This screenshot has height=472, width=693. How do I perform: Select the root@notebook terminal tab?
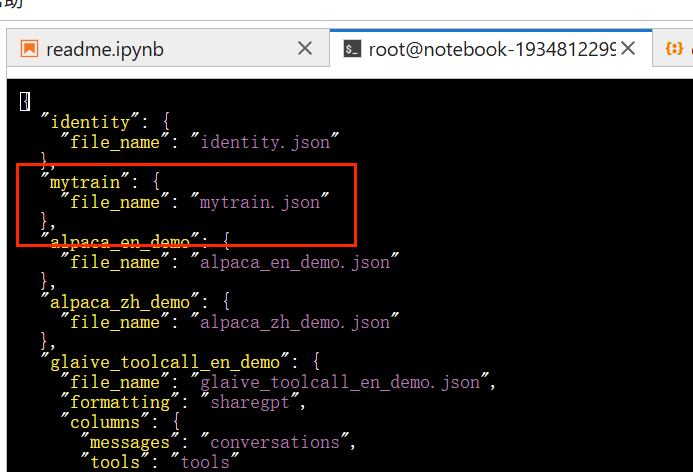coord(490,48)
